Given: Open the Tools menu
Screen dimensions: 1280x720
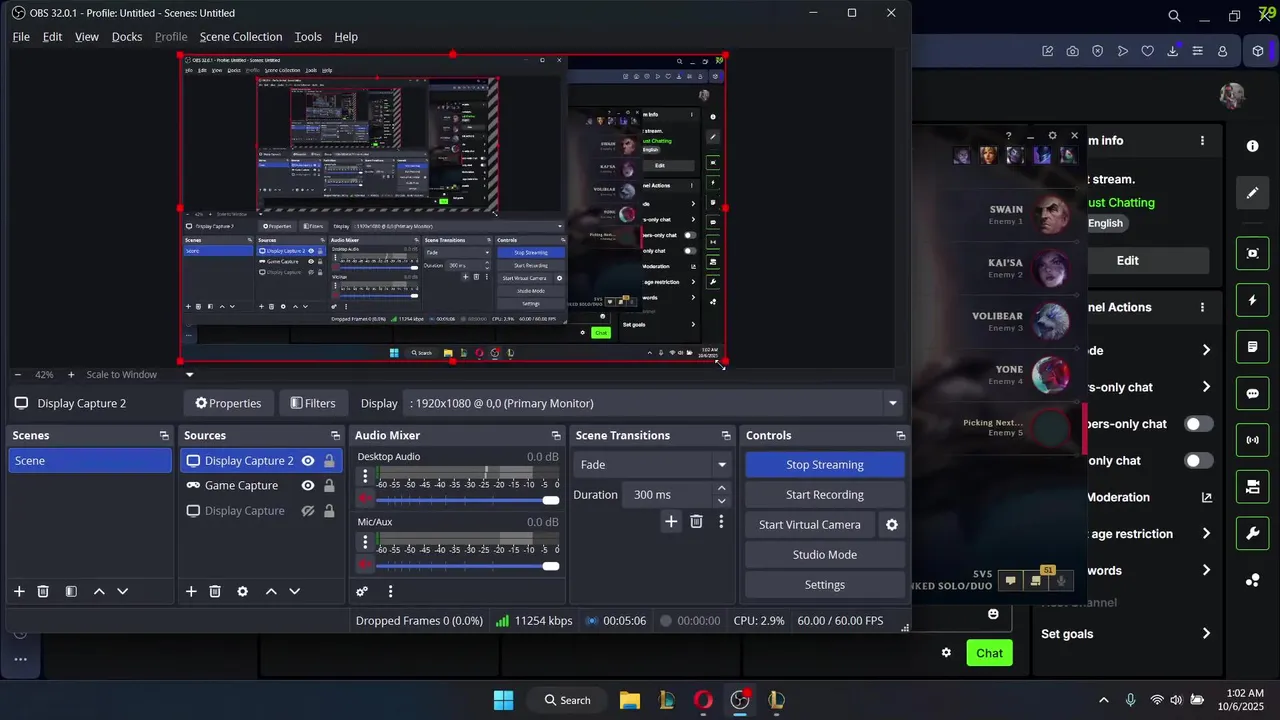Looking at the screenshot, I should (x=308, y=37).
